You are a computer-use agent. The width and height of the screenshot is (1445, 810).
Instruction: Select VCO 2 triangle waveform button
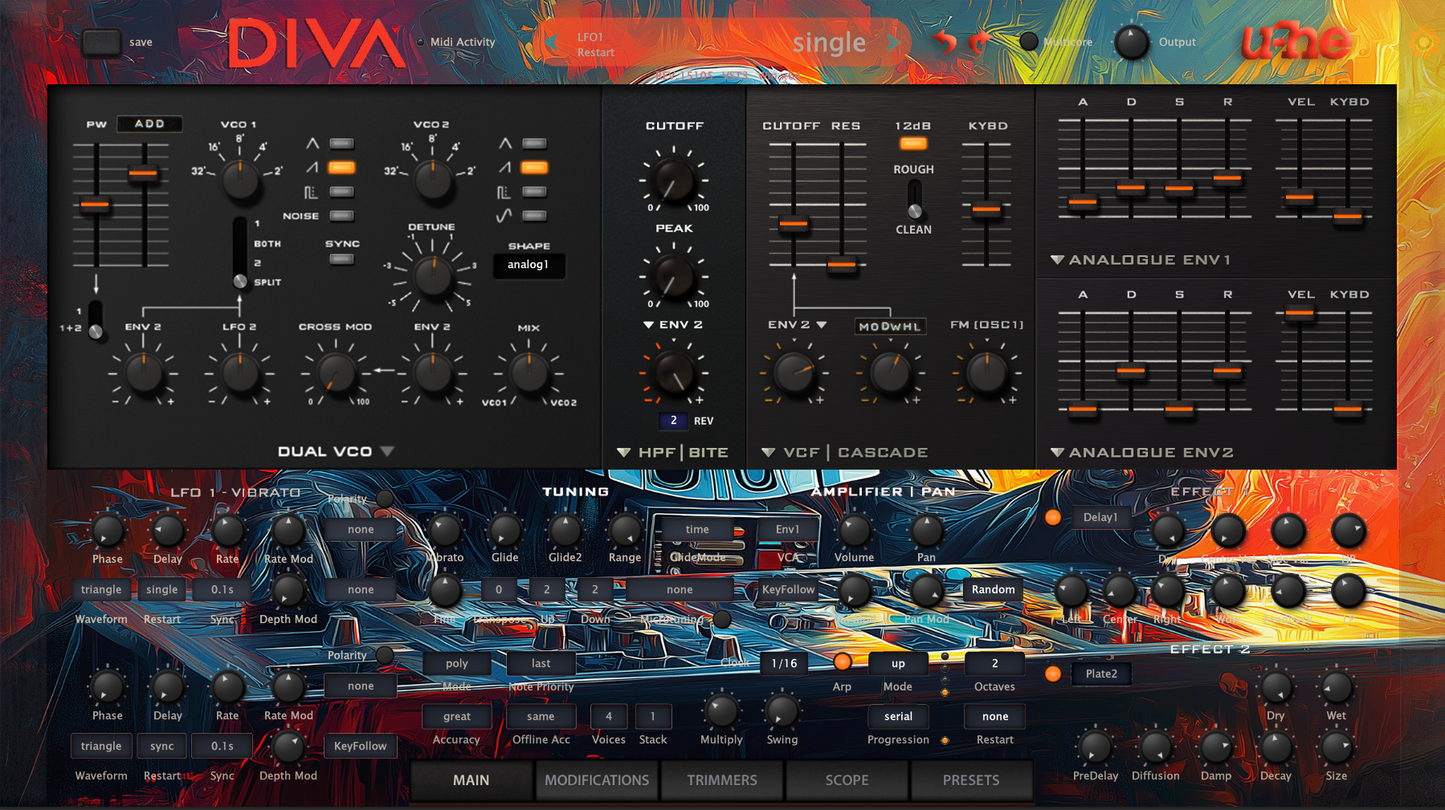click(x=534, y=143)
